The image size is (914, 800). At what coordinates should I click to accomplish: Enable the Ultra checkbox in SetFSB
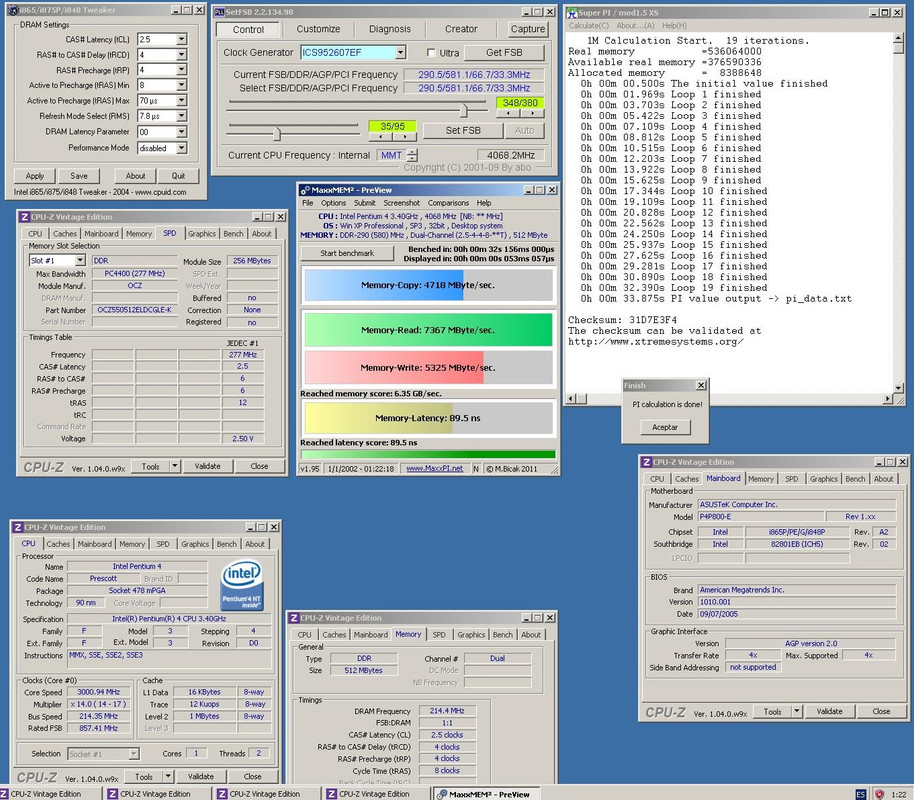point(431,53)
